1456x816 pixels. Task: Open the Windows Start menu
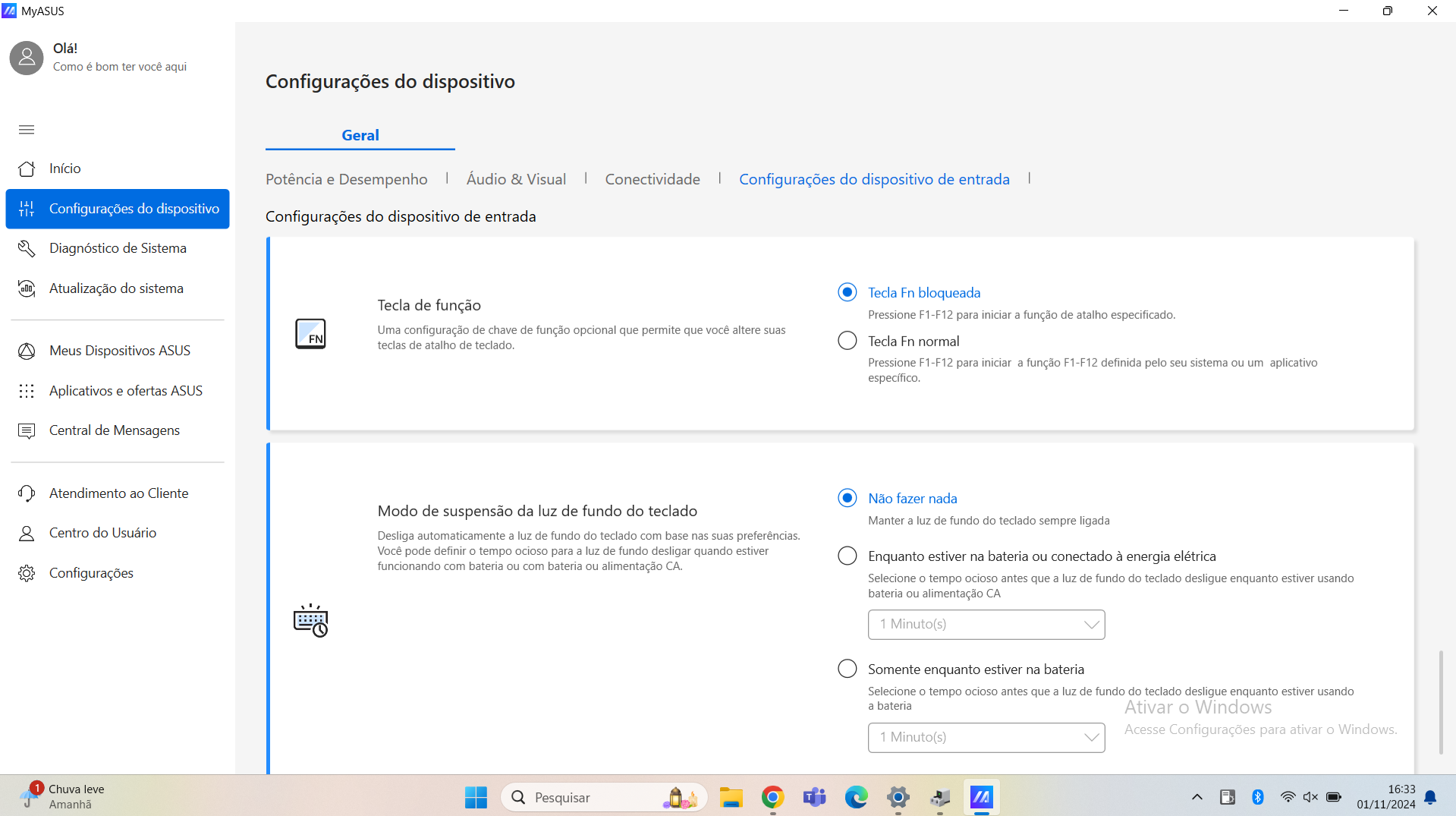point(476,797)
